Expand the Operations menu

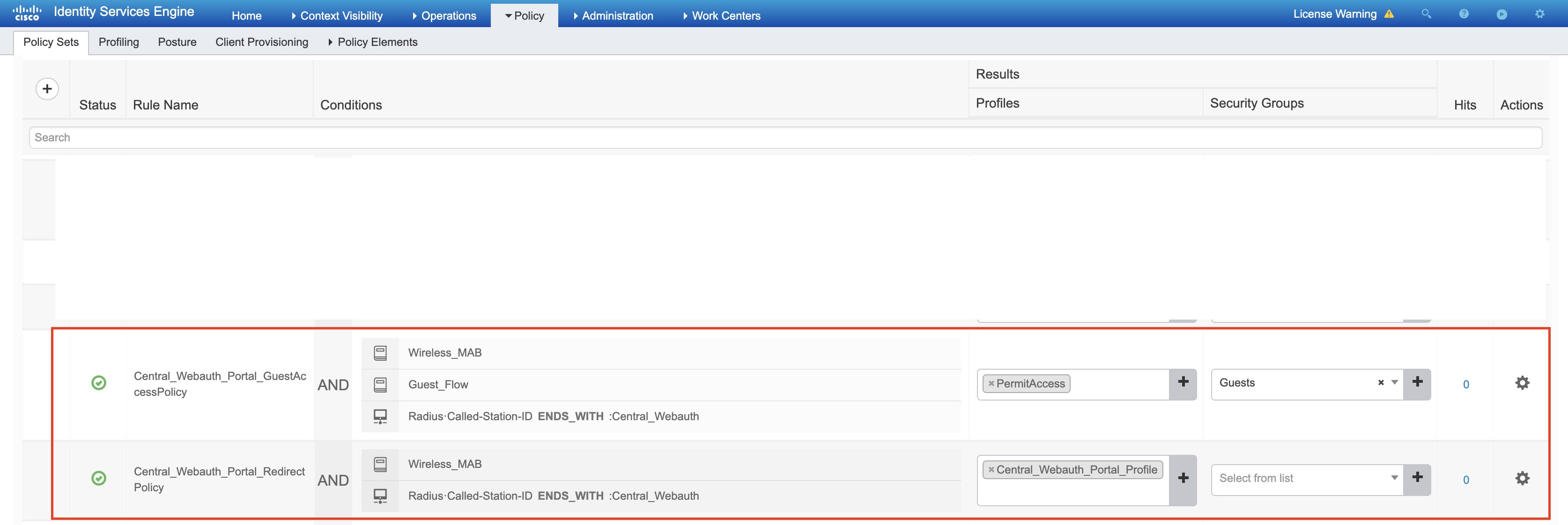tap(444, 16)
